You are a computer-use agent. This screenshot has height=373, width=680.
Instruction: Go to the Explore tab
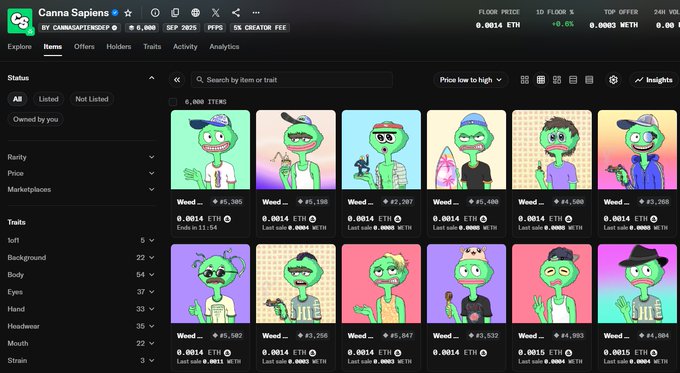(x=20, y=46)
